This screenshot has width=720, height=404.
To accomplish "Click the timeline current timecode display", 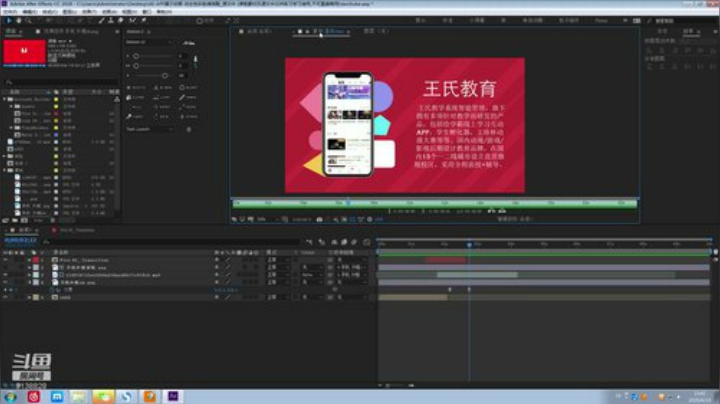I will click(20, 240).
